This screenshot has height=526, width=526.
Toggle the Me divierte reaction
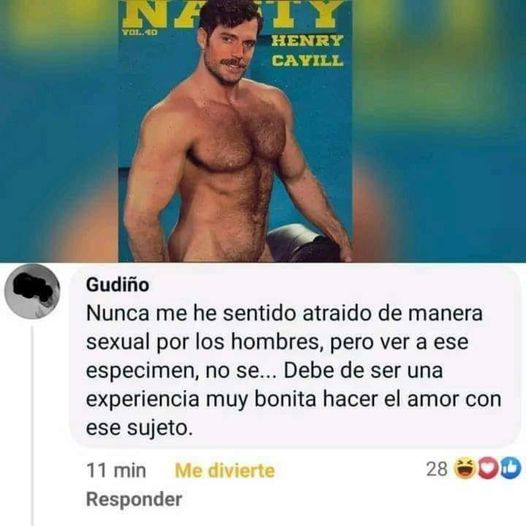(225, 470)
